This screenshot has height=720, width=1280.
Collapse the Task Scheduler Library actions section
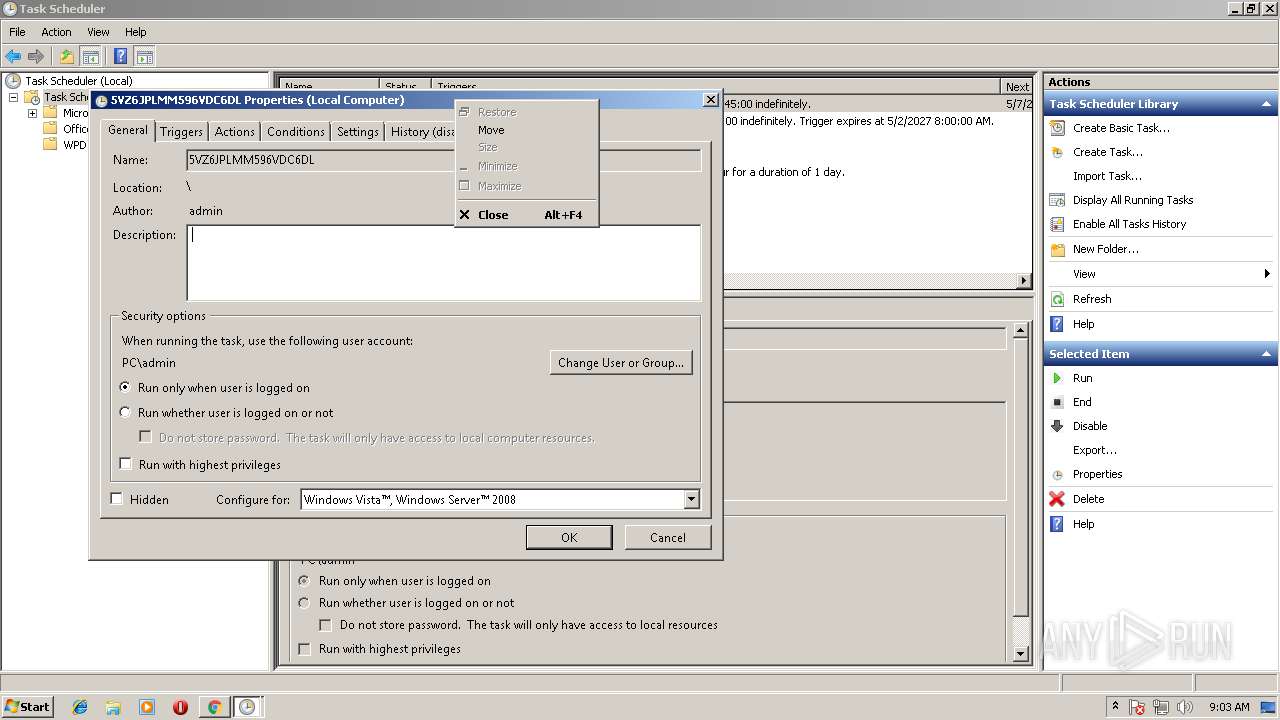click(1267, 104)
